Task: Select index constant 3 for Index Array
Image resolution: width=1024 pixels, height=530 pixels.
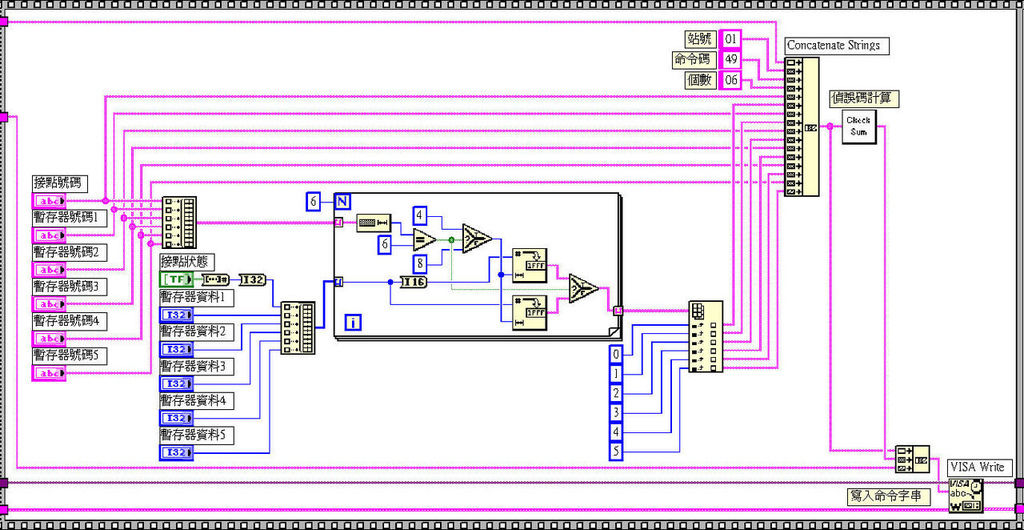Action: coord(616,413)
